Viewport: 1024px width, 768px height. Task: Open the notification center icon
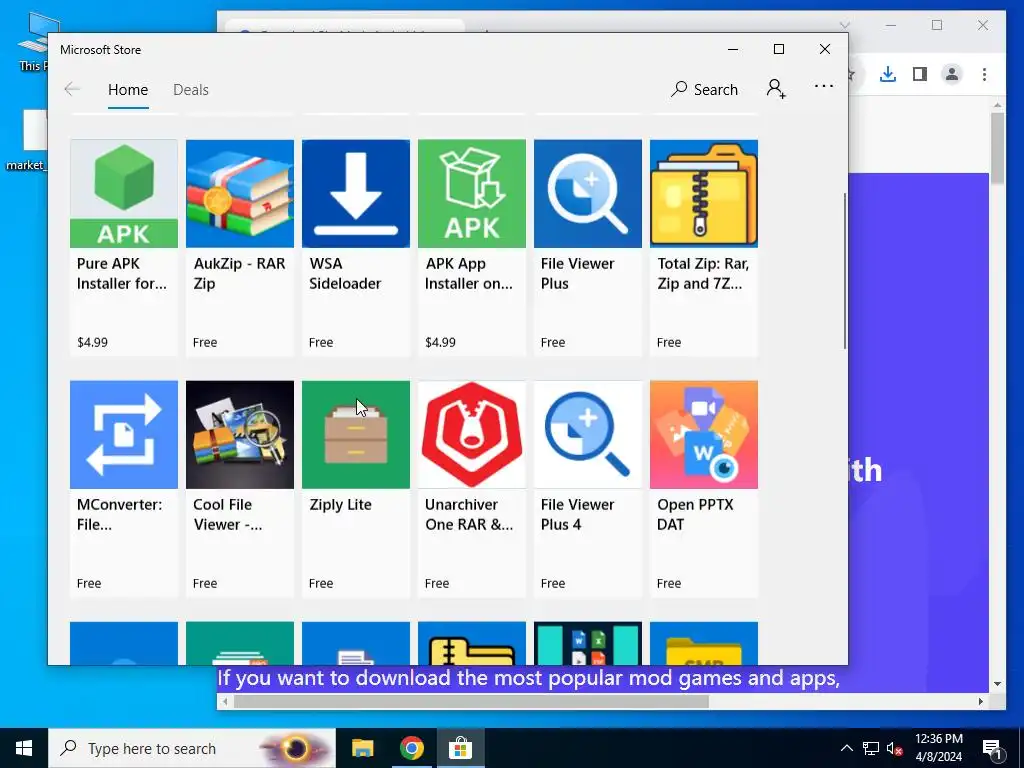point(993,748)
